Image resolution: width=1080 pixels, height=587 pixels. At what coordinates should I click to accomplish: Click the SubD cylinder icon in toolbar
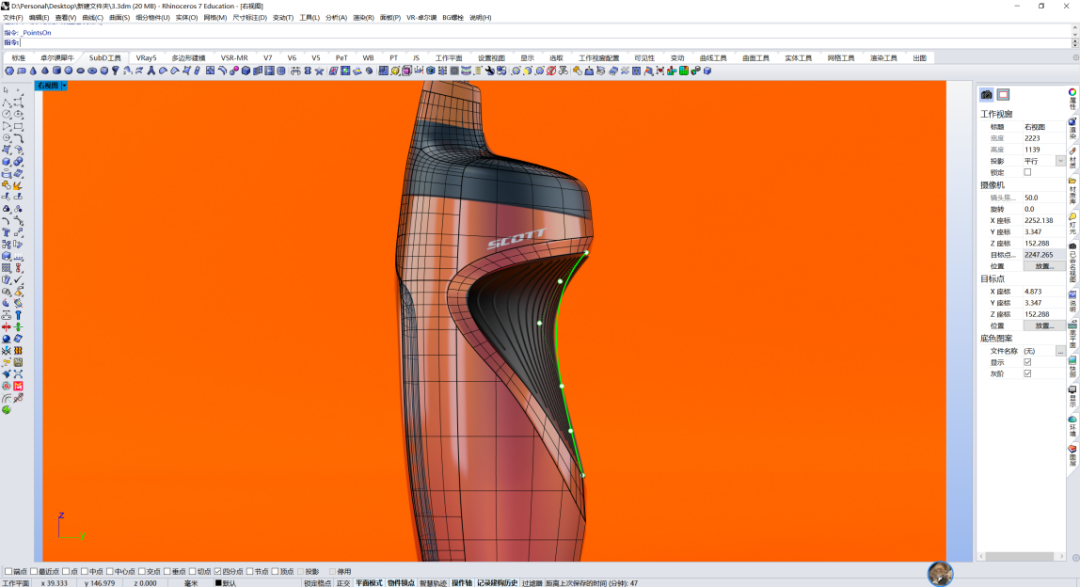point(56,70)
